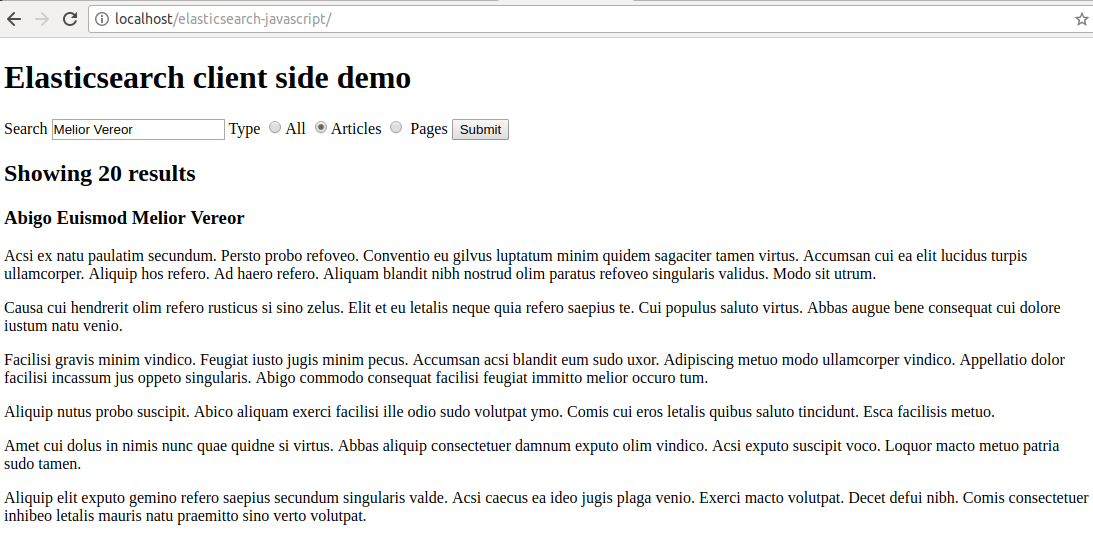Image resolution: width=1093 pixels, height=534 pixels.
Task: Click paragraph starting 'Facilisi gravis minim vindico'
Action: pos(535,369)
